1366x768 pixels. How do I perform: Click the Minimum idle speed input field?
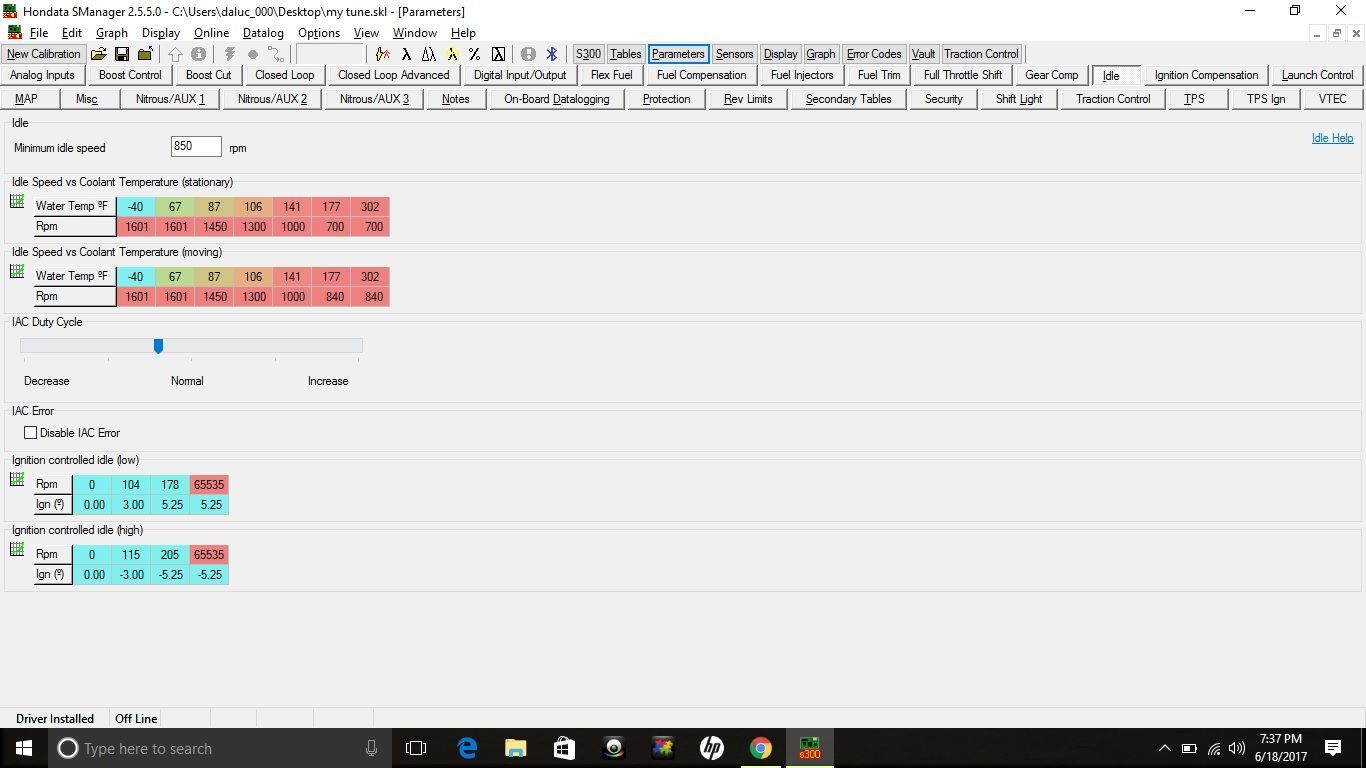(196, 146)
